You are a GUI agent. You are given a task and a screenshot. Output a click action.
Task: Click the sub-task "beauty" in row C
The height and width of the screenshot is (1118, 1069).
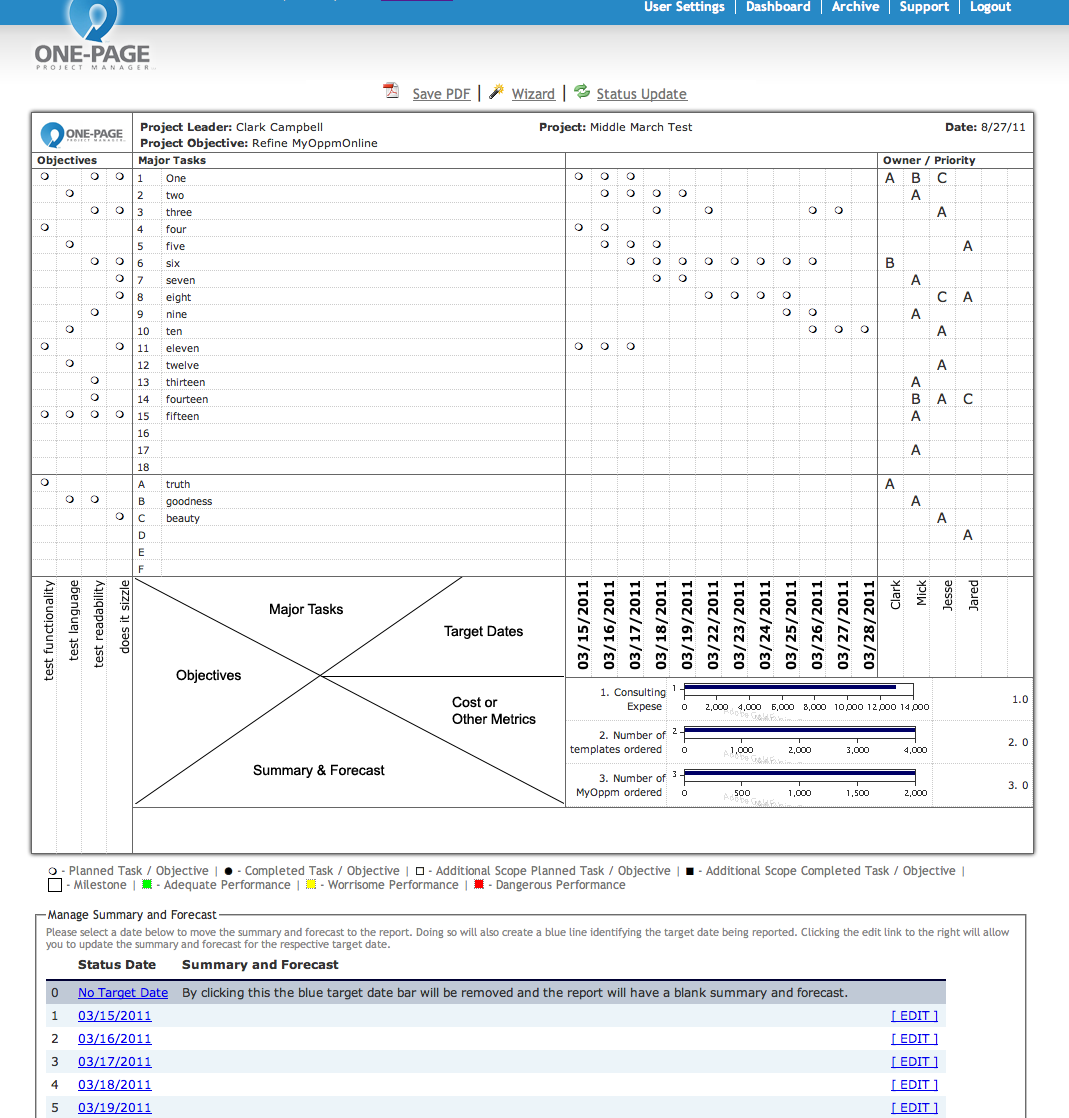coord(183,518)
